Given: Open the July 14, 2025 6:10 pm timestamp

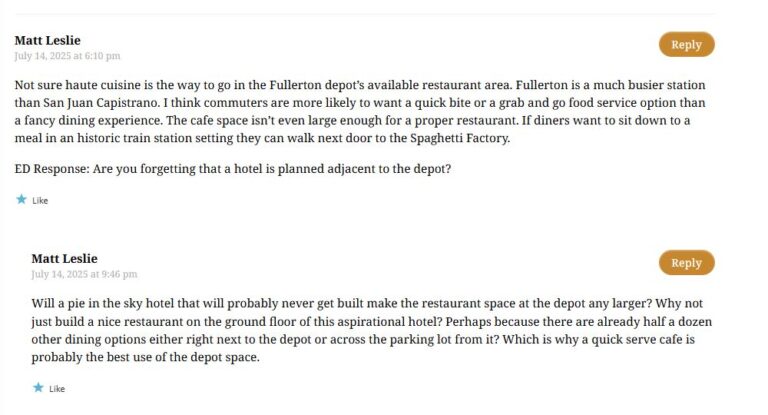Looking at the screenshot, I should click(67, 56).
